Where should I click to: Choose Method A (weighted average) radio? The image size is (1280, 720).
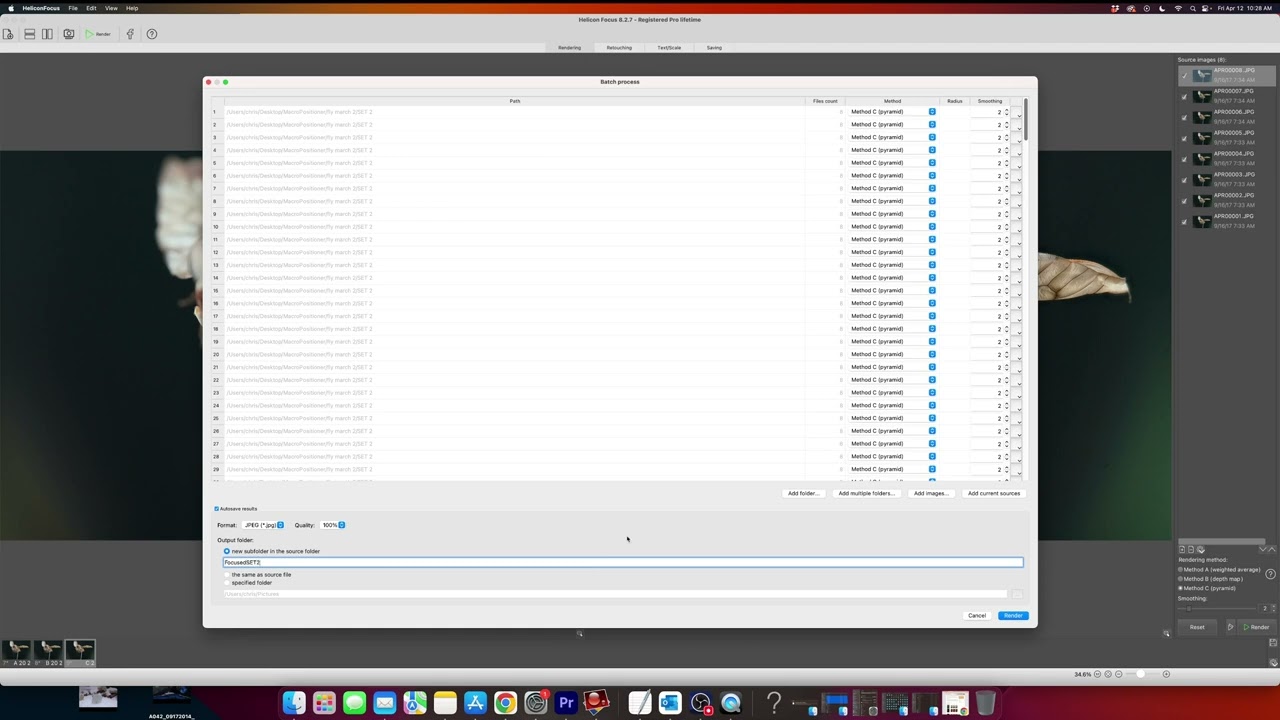point(1180,570)
